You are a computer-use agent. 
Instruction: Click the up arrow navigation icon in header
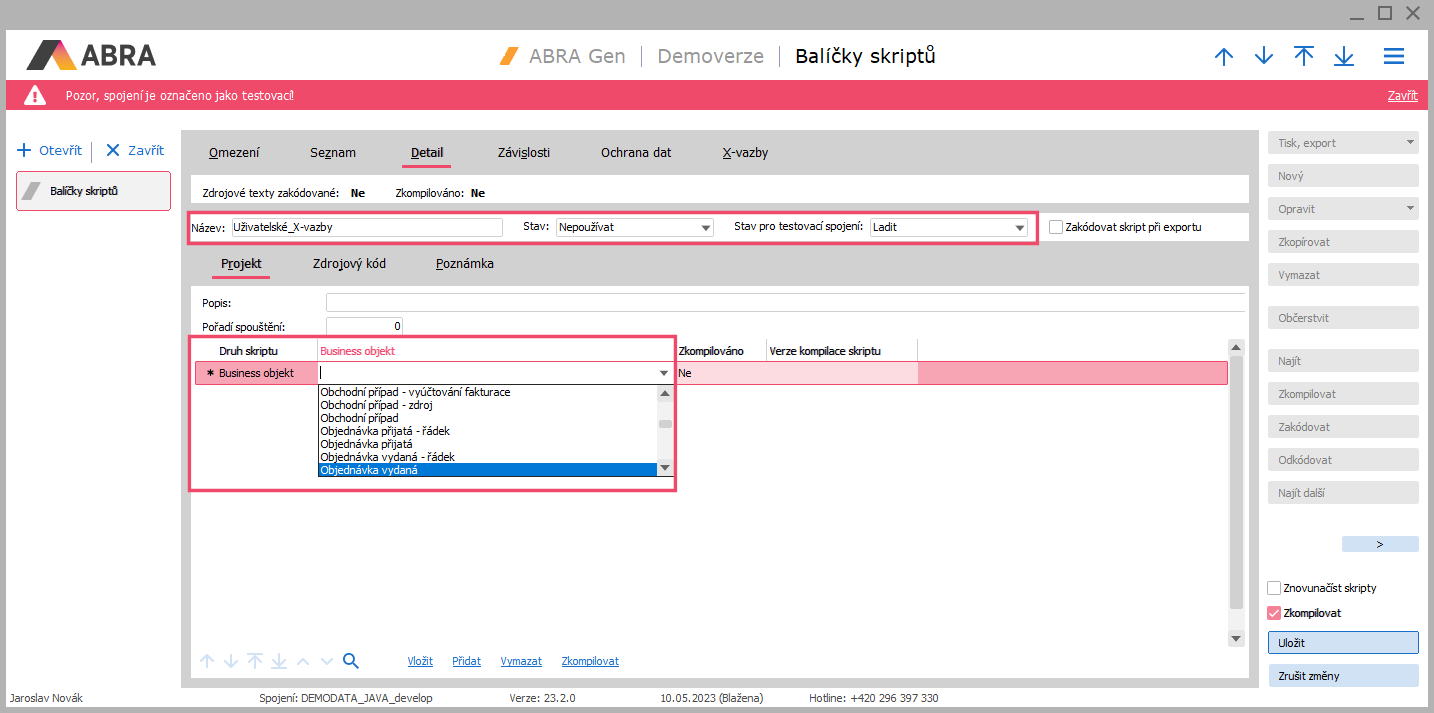tap(1224, 57)
